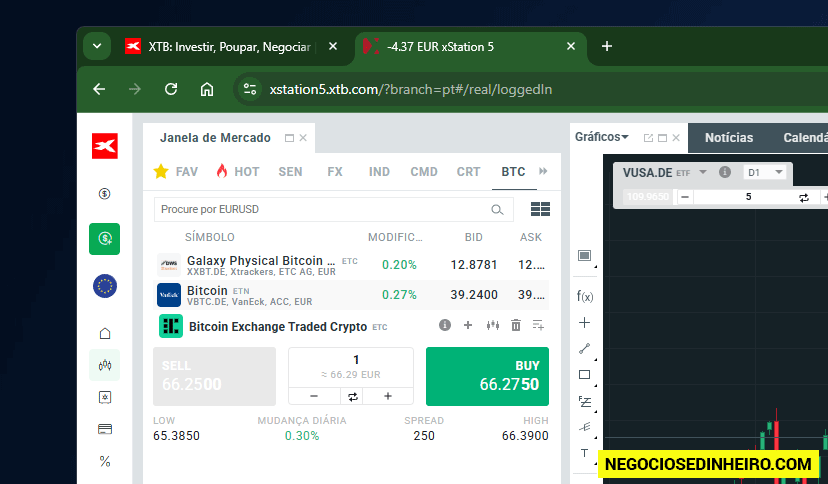Sort by BID column header
This screenshot has height=484, width=828.
click(473, 238)
